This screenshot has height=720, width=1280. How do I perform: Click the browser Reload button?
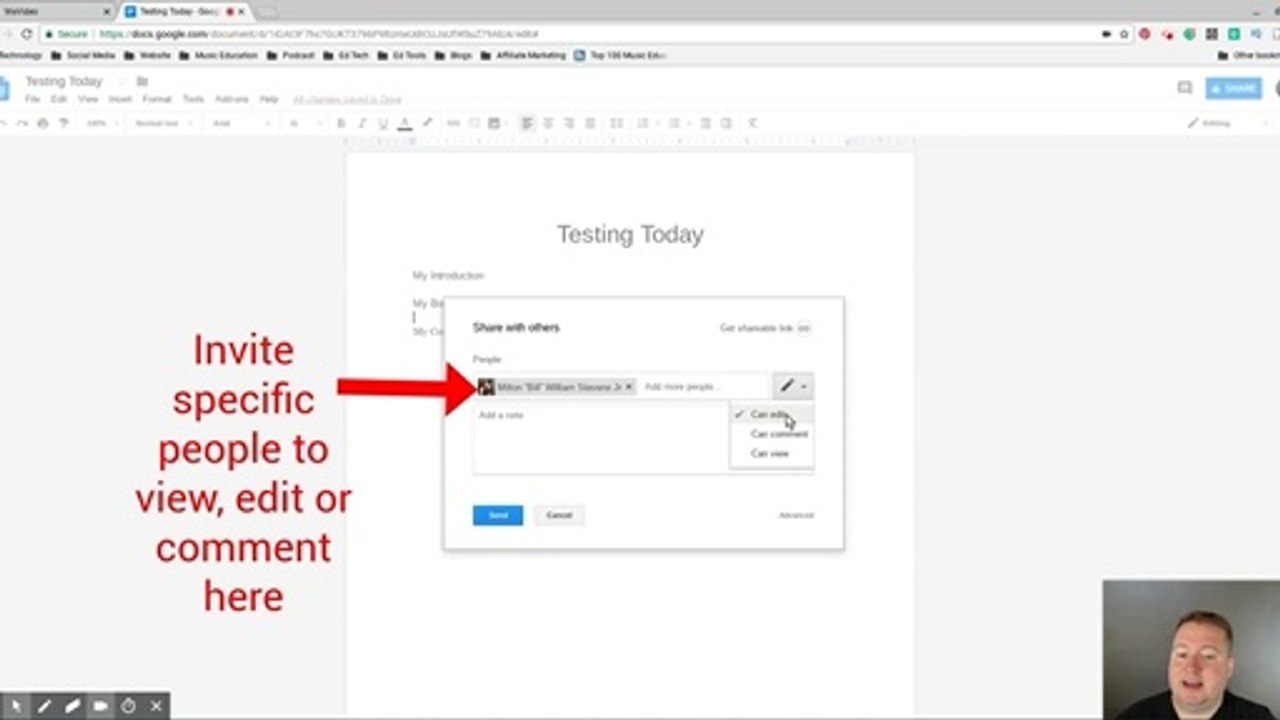pos(27,34)
